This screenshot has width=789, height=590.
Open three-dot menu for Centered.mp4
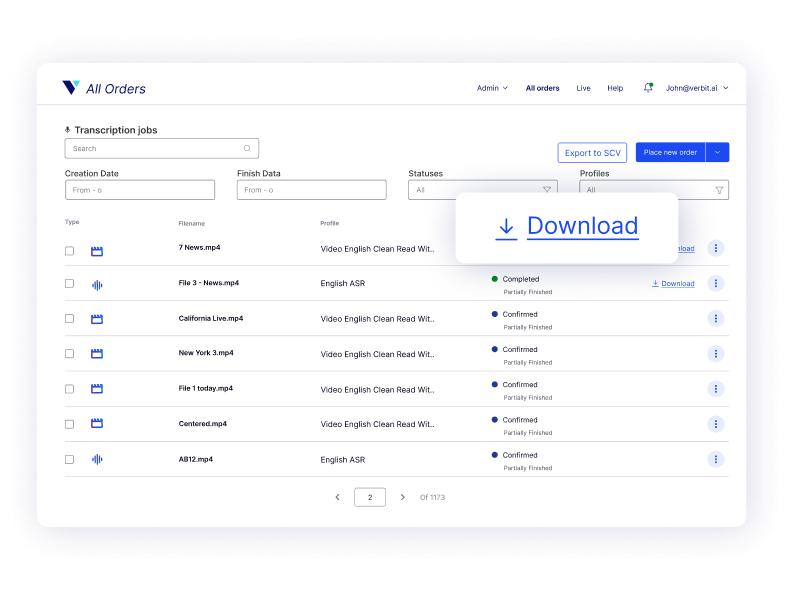click(x=715, y=424)
